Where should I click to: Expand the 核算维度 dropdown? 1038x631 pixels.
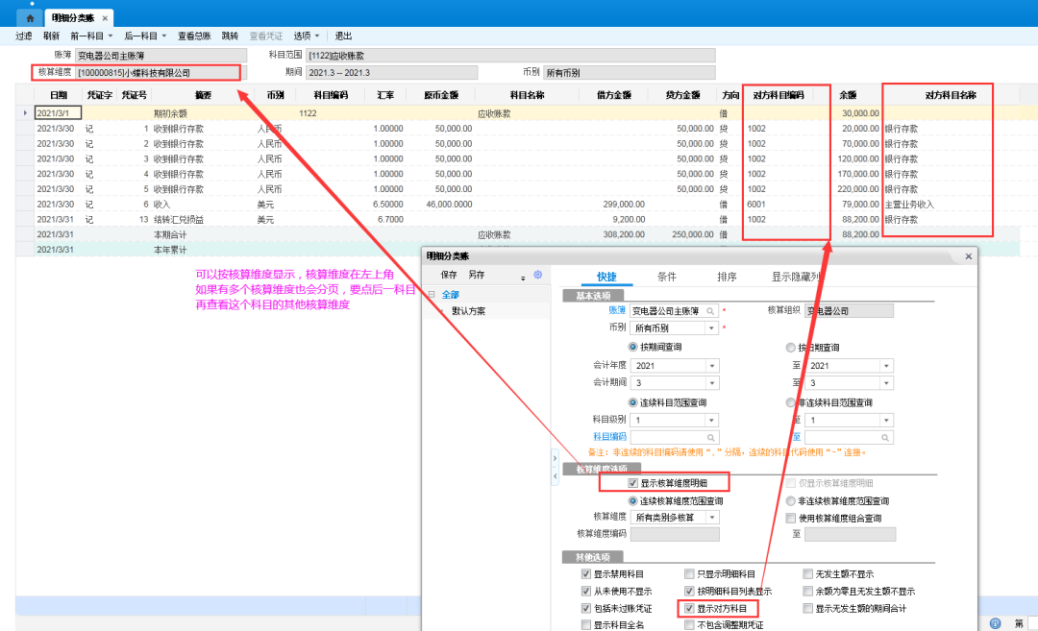[712, 517]
